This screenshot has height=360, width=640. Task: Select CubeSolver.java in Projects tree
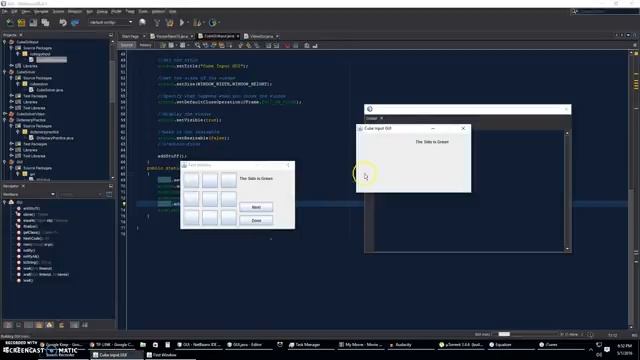tap(49, 90)
